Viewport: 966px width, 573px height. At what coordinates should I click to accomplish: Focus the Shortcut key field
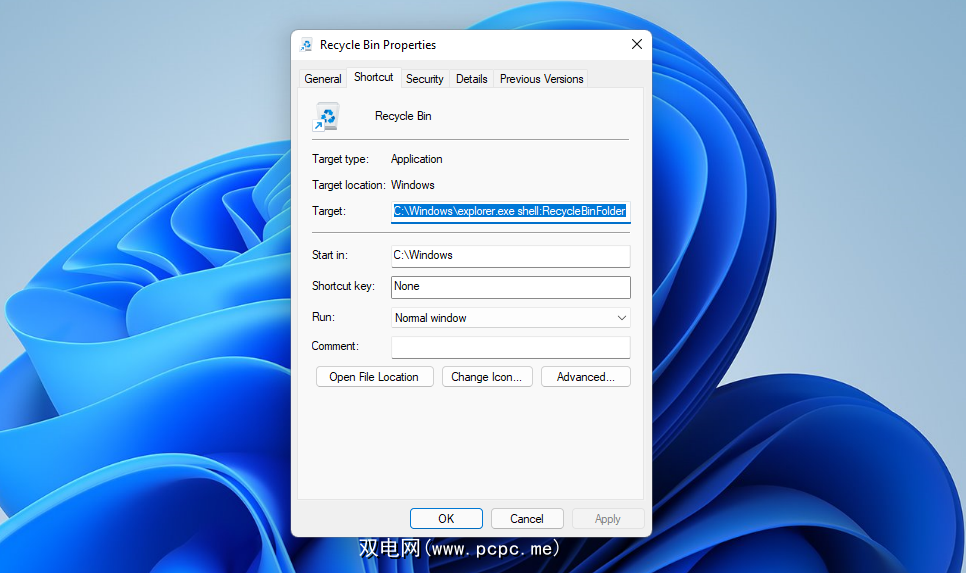[x=511, y=287]
